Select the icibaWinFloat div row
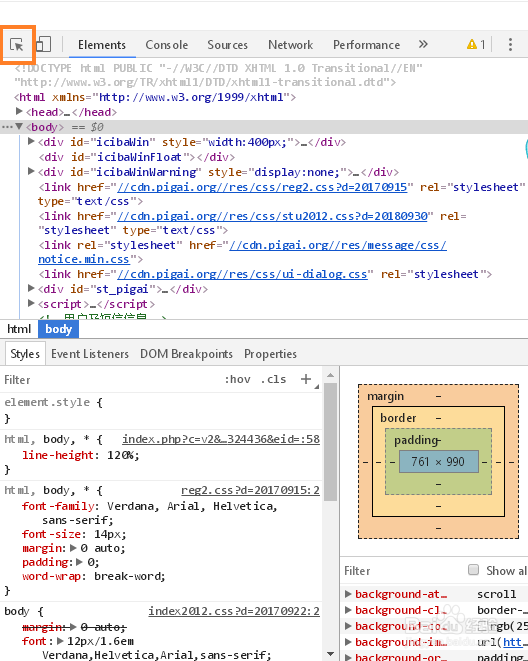Viewport: 528px width, 661px height. [x=137, y=157]
